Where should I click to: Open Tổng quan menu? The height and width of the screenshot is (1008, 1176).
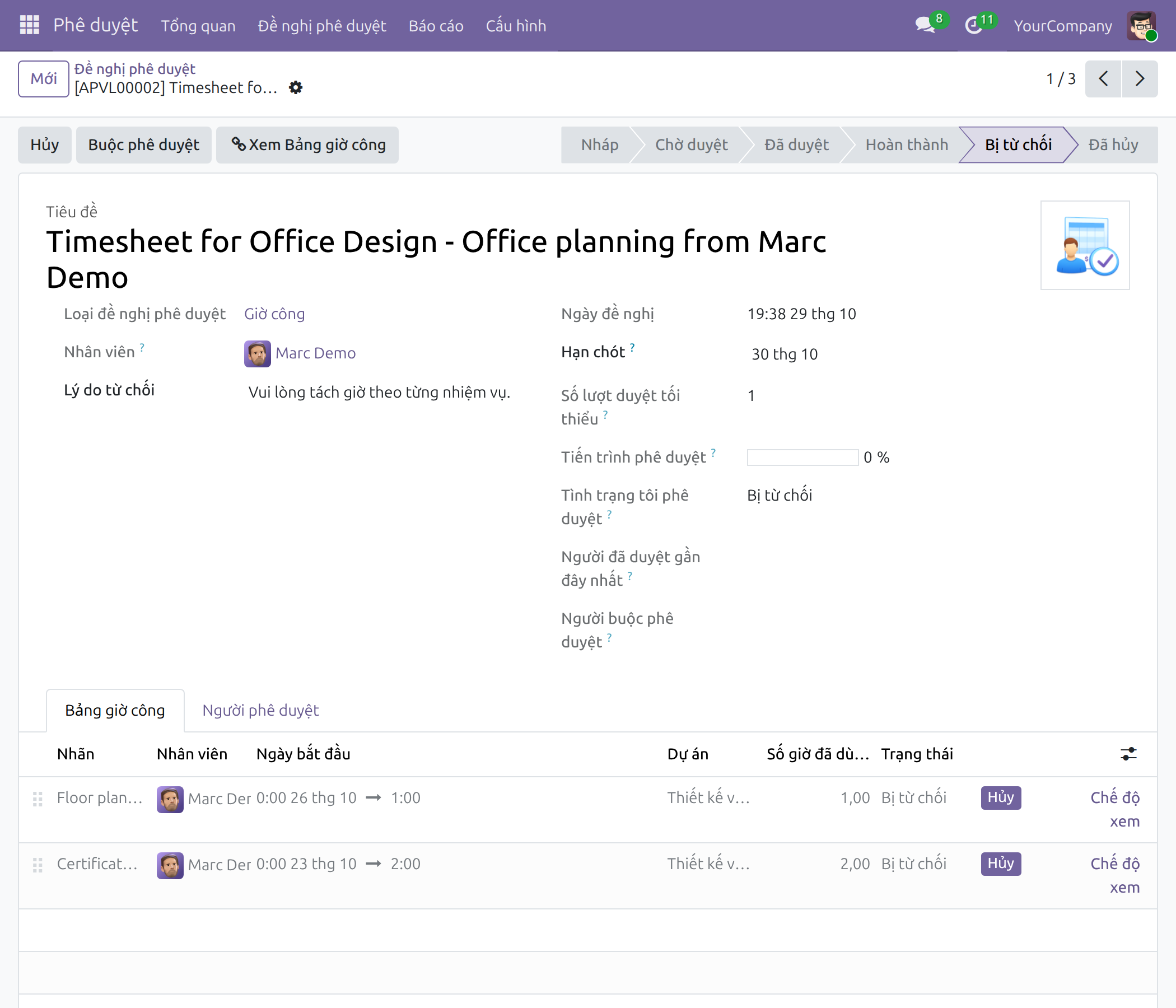coord(198,26)
